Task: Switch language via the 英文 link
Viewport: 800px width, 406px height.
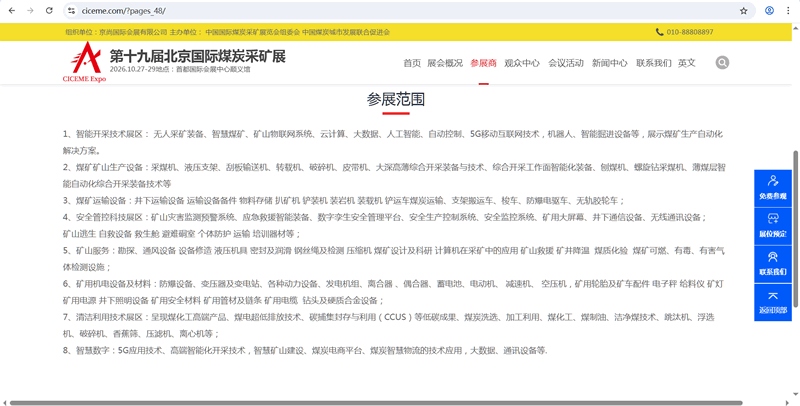Action: pyautogui.click(x=686, y=63)
